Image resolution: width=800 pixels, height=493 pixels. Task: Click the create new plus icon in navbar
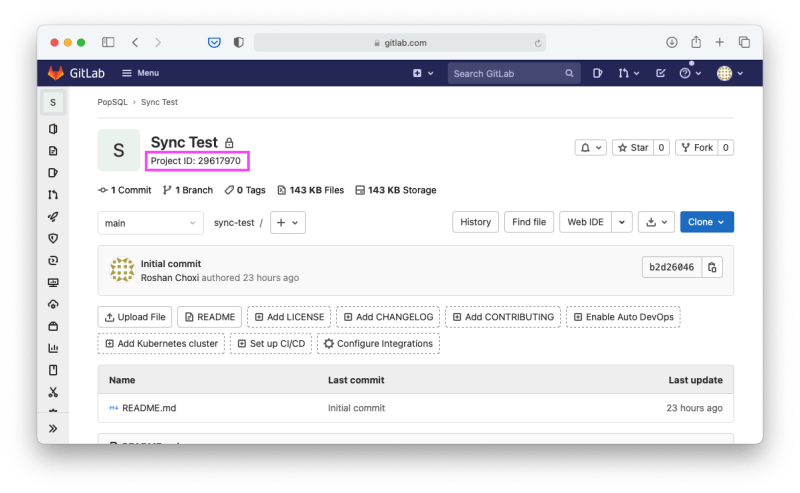click(417, 73)
